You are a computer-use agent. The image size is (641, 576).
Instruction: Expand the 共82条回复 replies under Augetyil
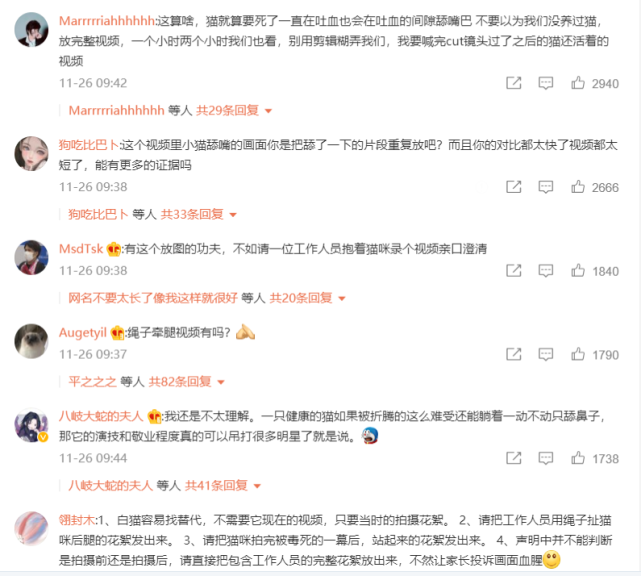pos(186,382)
